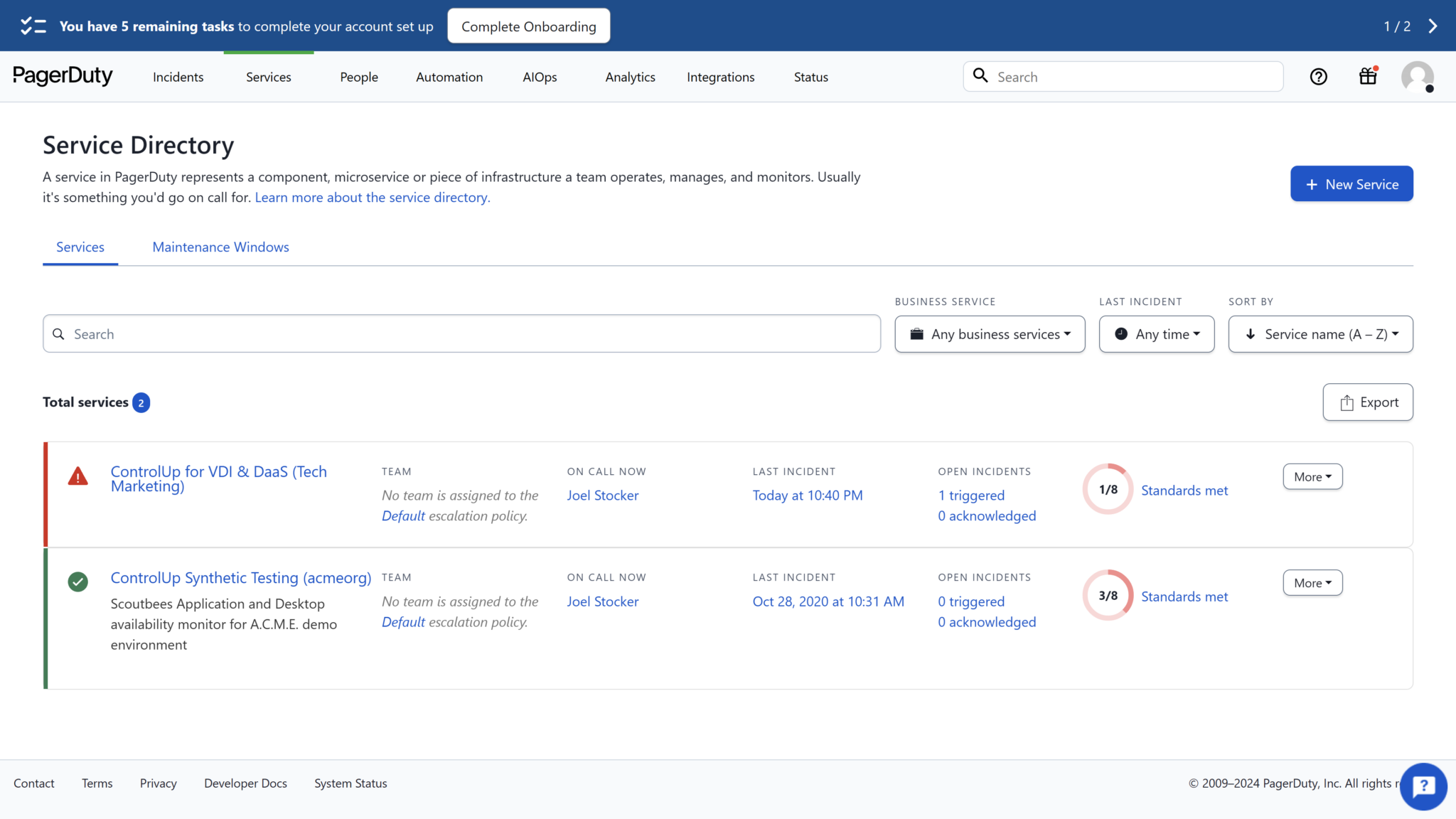1456x819 pixels.
Task: Open the More menu on ControlUp VDI service
Action: (x=1312, y=476)
